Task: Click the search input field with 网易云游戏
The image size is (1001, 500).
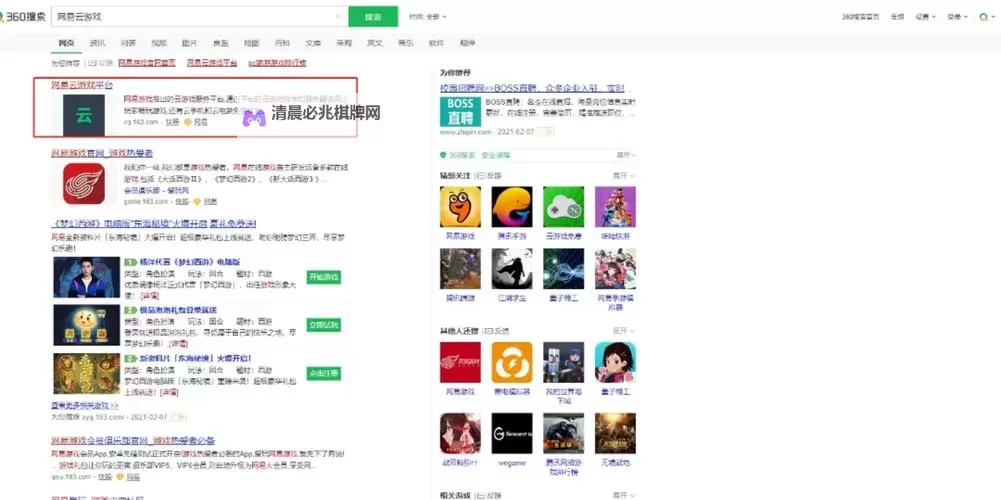Action: (199, 17)
